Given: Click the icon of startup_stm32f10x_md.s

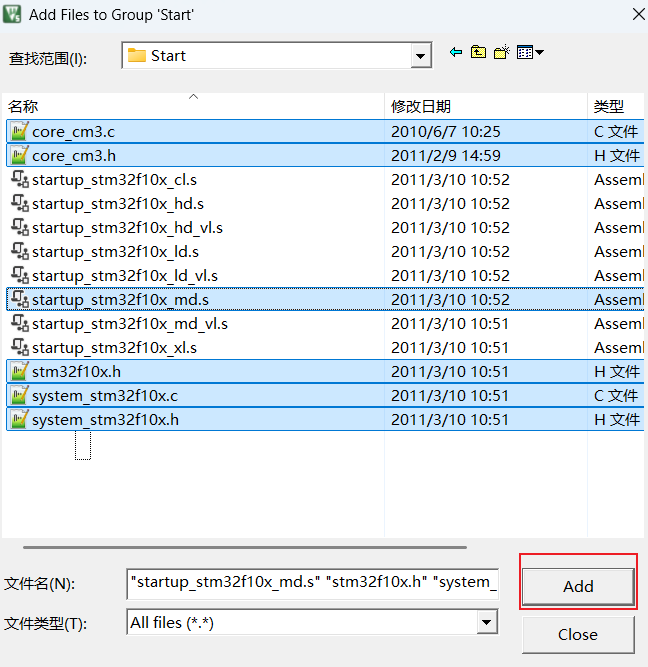Looking at the screenshot, I should (x=20, y=299).
